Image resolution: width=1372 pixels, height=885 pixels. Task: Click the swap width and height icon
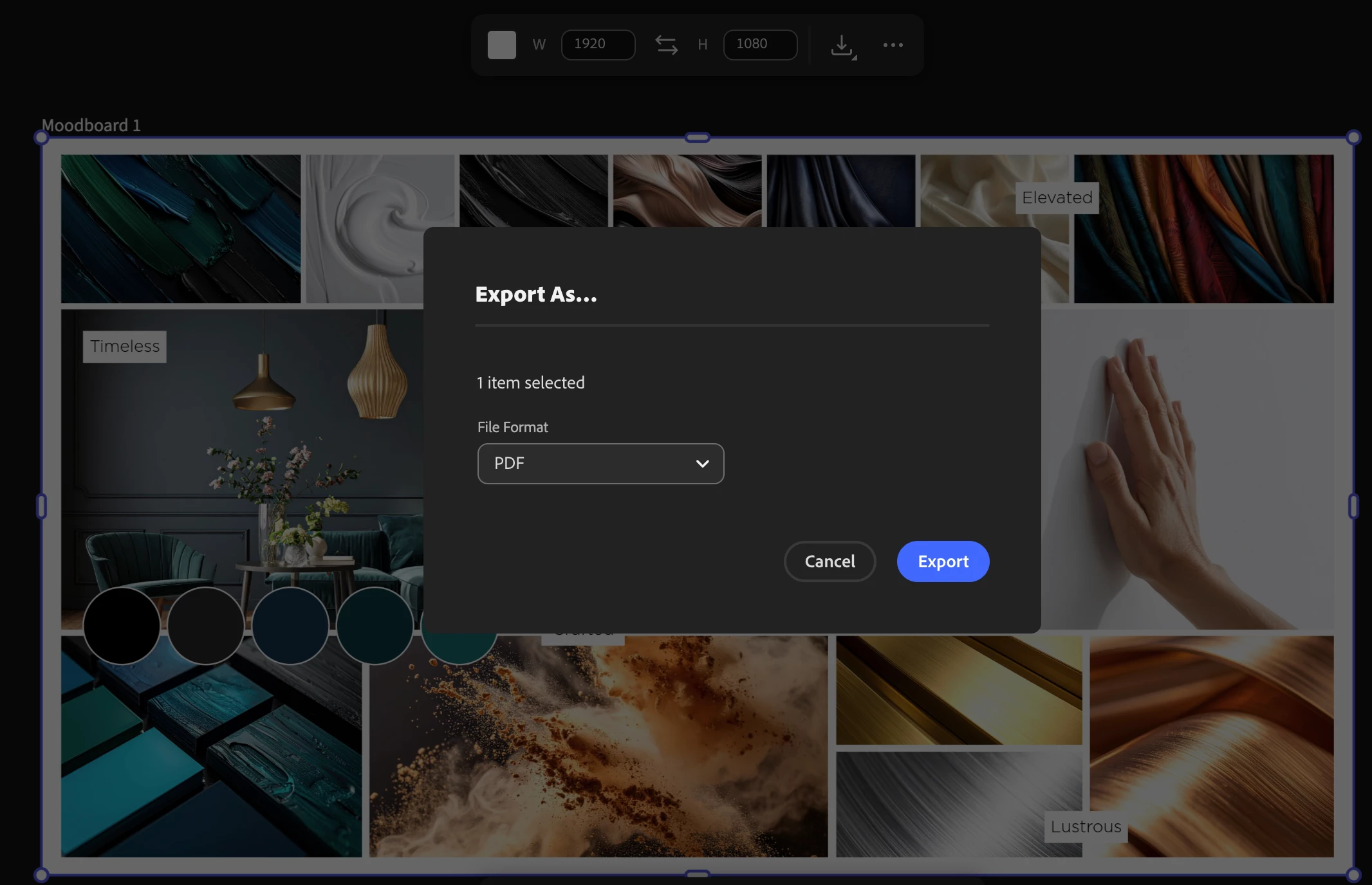point(666,45)
